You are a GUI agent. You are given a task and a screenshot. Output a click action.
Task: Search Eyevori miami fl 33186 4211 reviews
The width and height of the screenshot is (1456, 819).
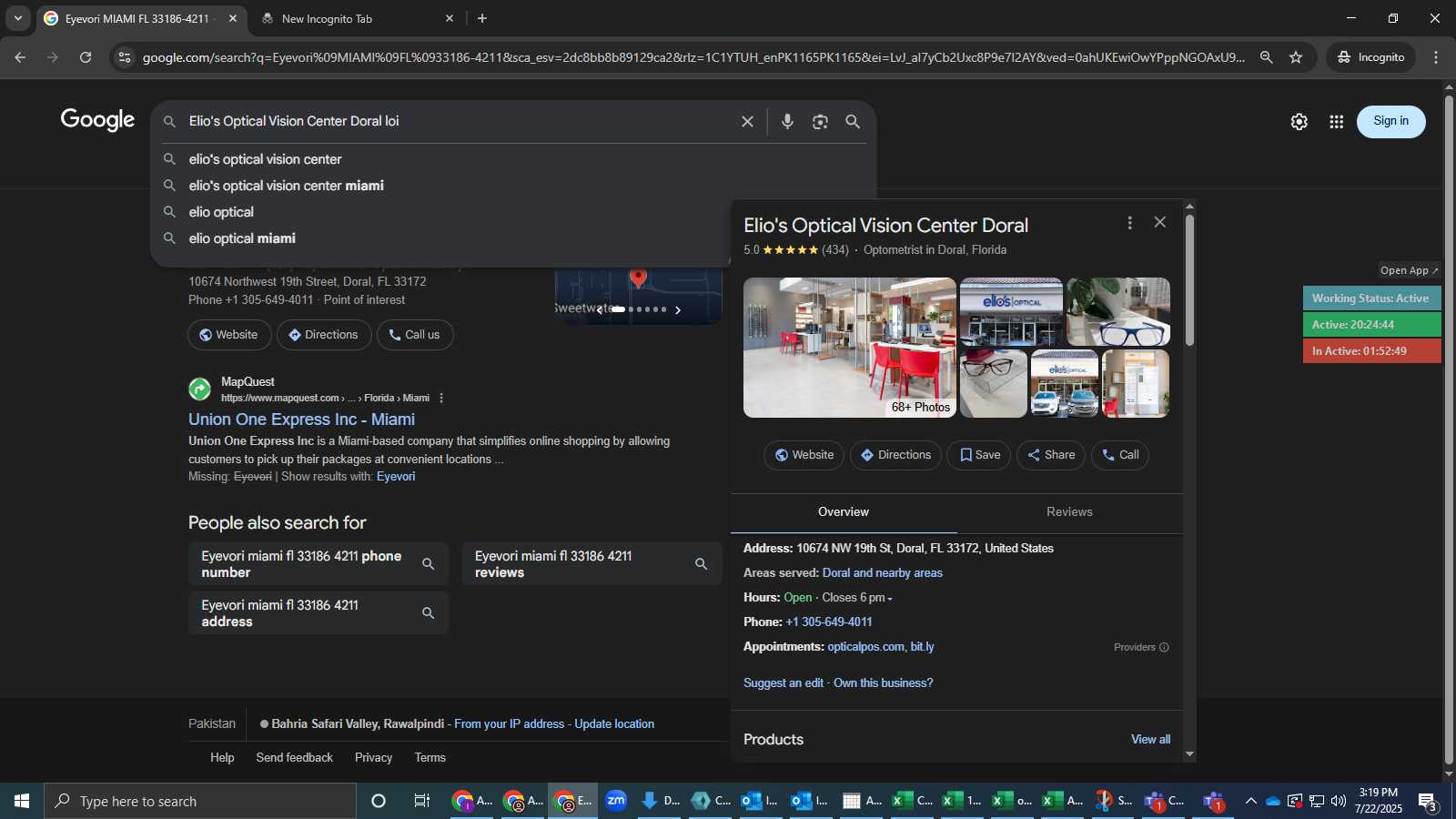(x=592, y=564)
